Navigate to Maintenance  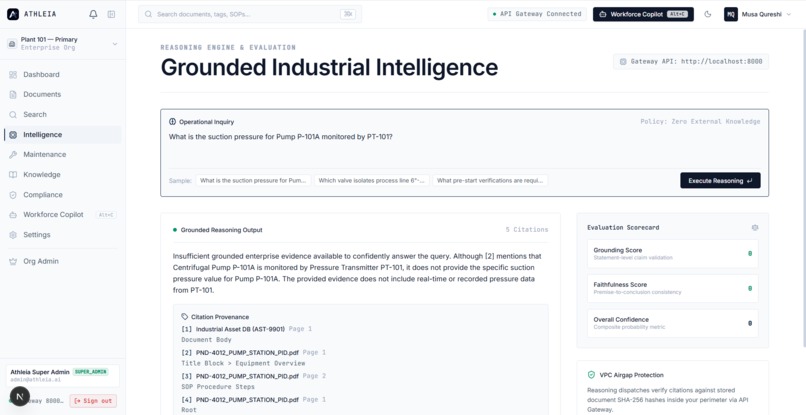(x=63, y=155)
